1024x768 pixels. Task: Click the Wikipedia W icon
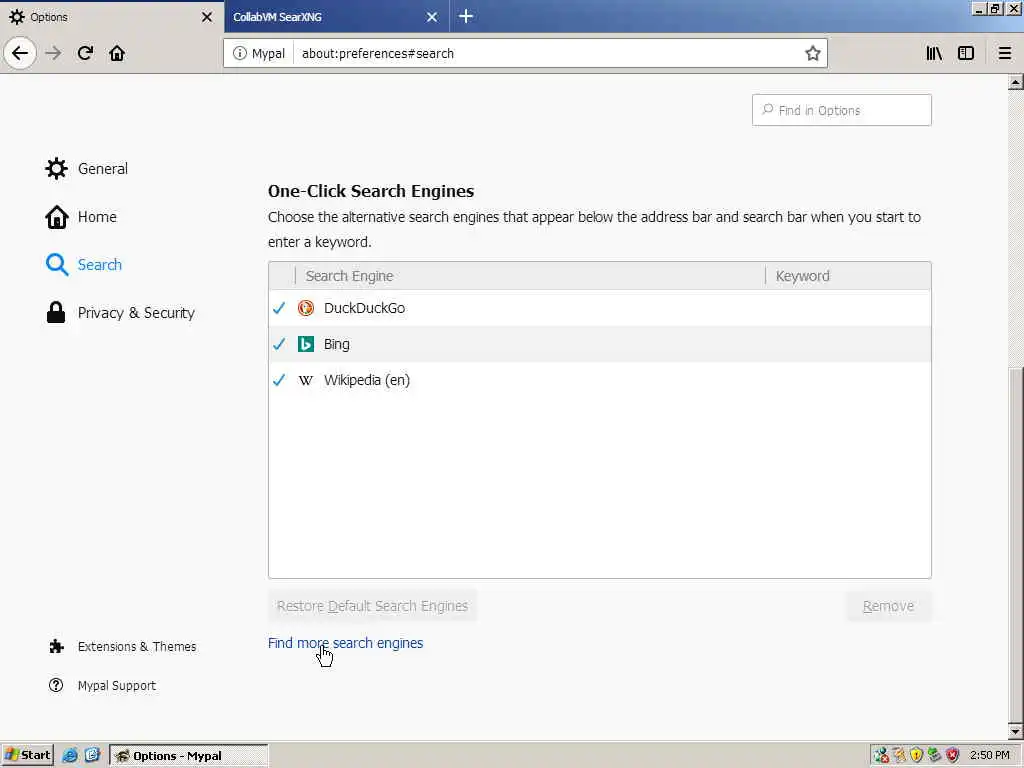click(306, 380)
